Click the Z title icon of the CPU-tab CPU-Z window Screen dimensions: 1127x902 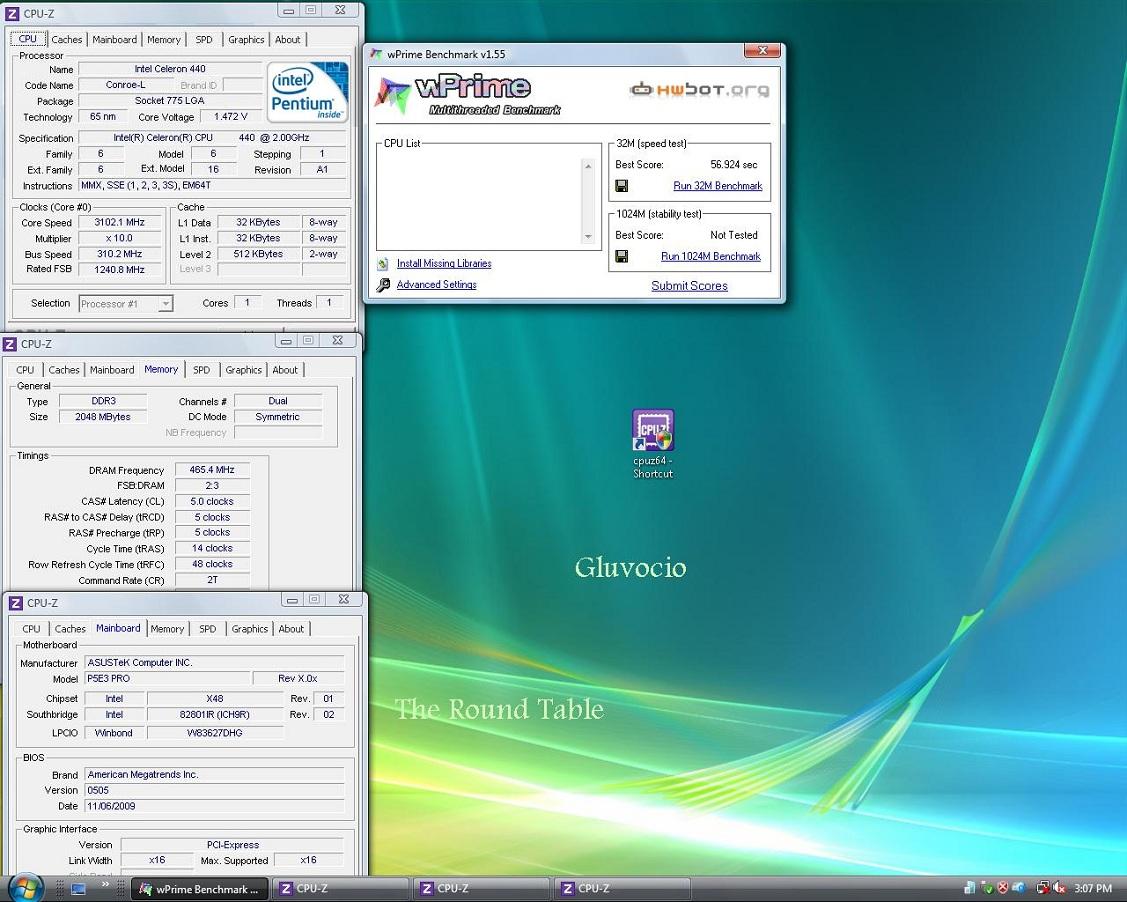12,14
